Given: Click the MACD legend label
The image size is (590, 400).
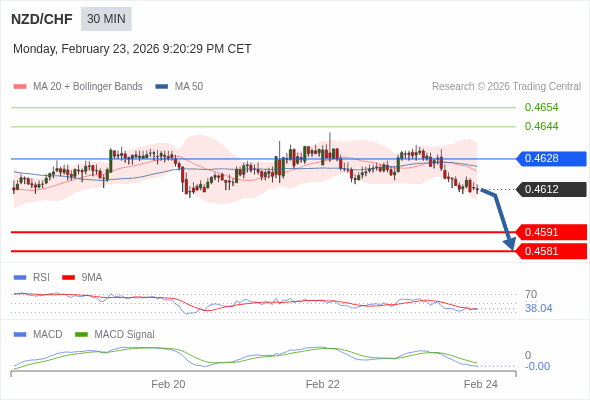Looking at the screenshot, I should click(48, 335).
